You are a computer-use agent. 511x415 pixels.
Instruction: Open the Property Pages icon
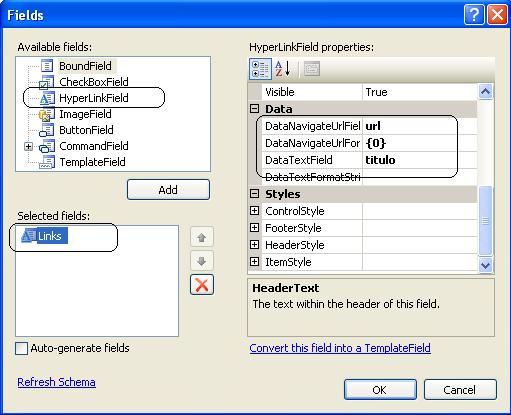[x=312, y=69]
